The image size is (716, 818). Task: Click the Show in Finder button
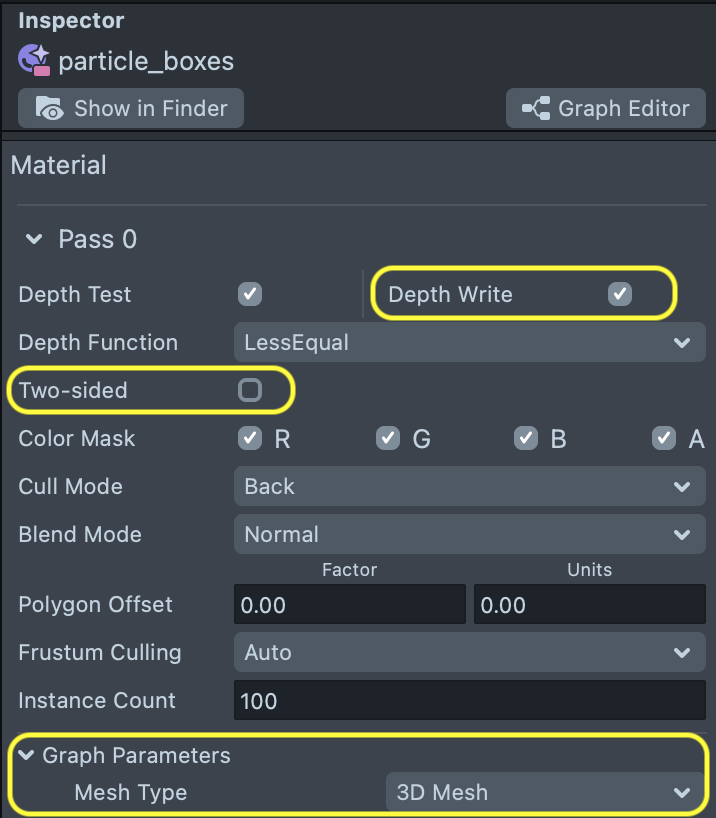130,108
